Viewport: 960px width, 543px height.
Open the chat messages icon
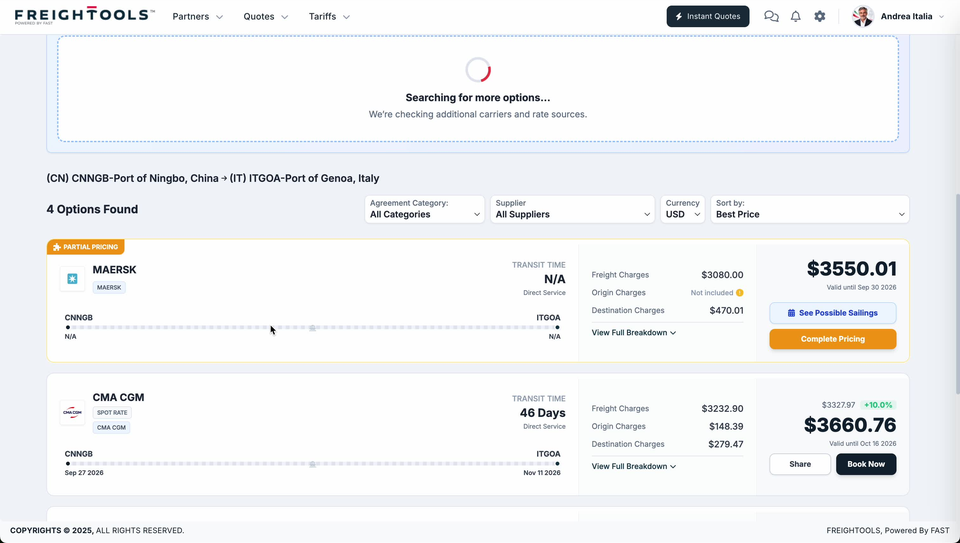click(x=771, y=17)
